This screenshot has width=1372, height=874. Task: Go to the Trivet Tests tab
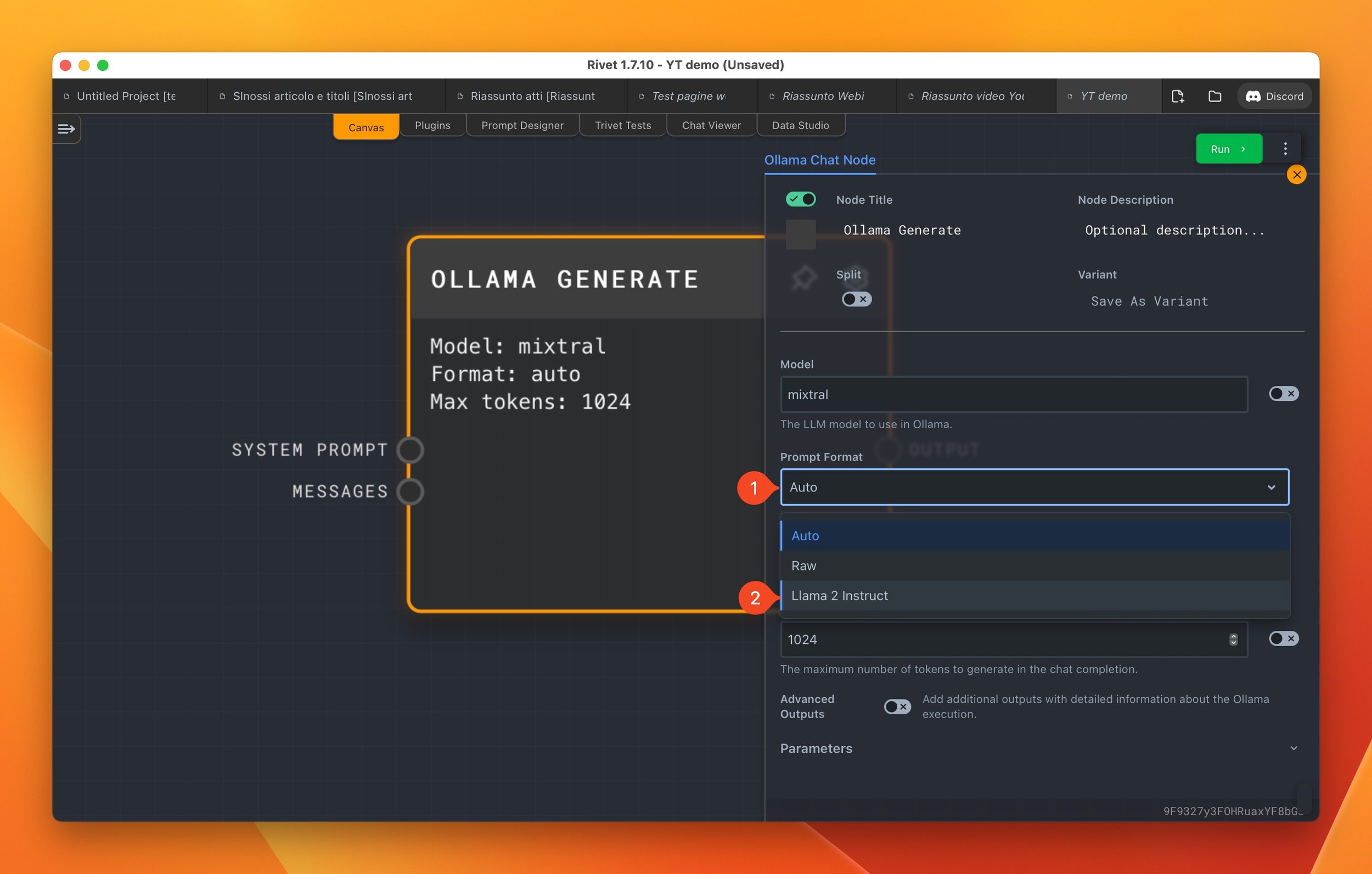click(623, 125)
